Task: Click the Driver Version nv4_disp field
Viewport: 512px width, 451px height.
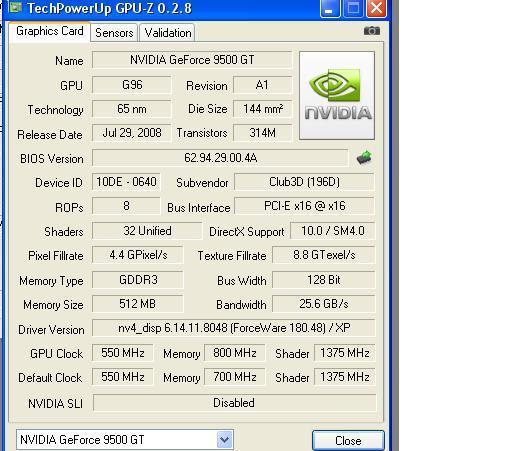Action: (234, 328)
